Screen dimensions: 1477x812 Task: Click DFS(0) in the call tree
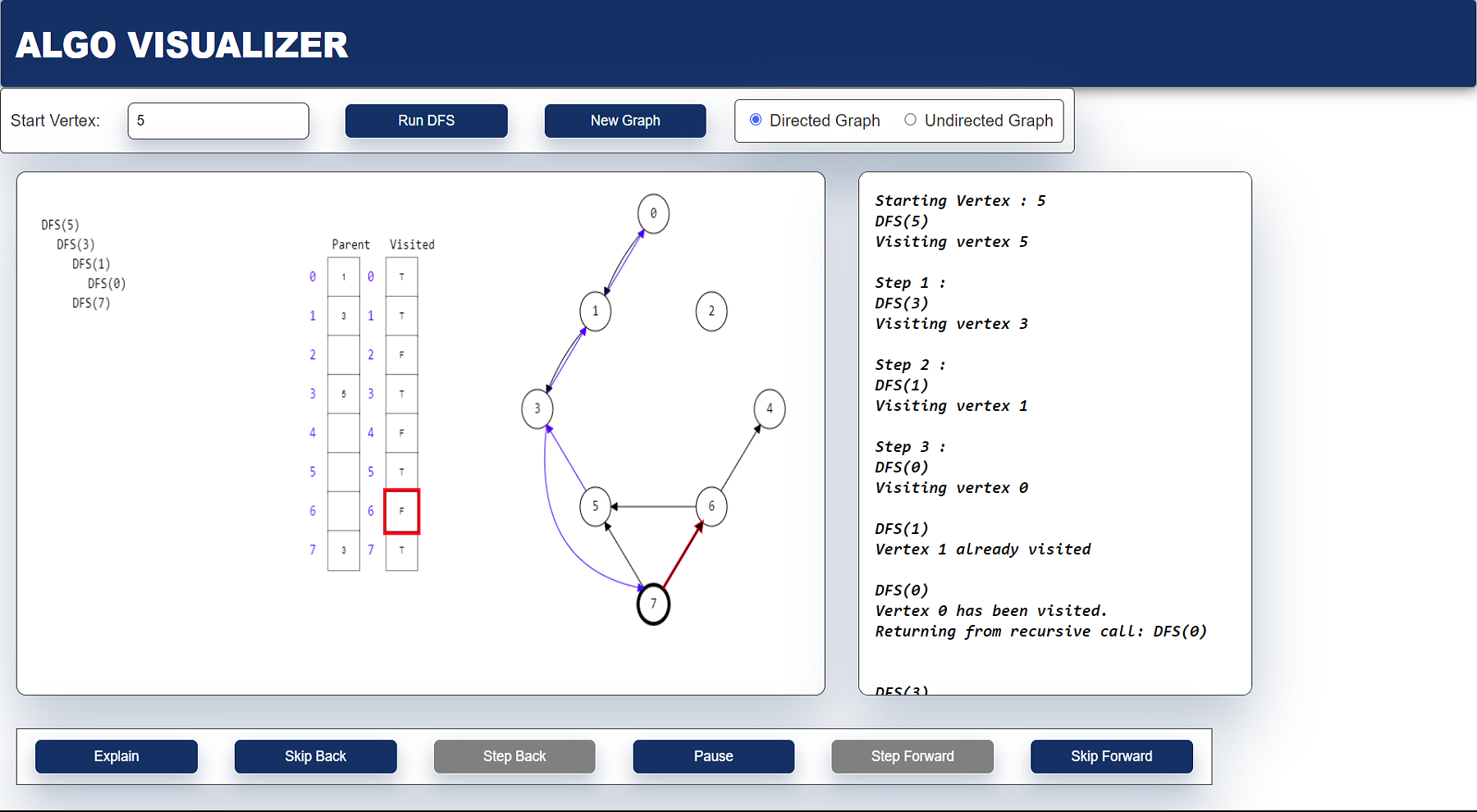[x=107, y=284]
